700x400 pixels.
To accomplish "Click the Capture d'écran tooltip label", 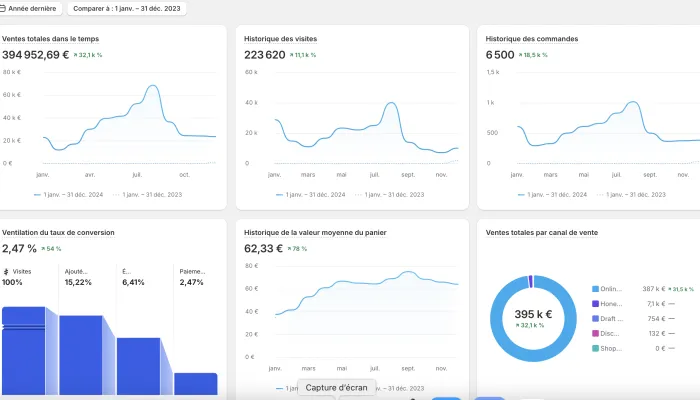I will tap(337, 388).
